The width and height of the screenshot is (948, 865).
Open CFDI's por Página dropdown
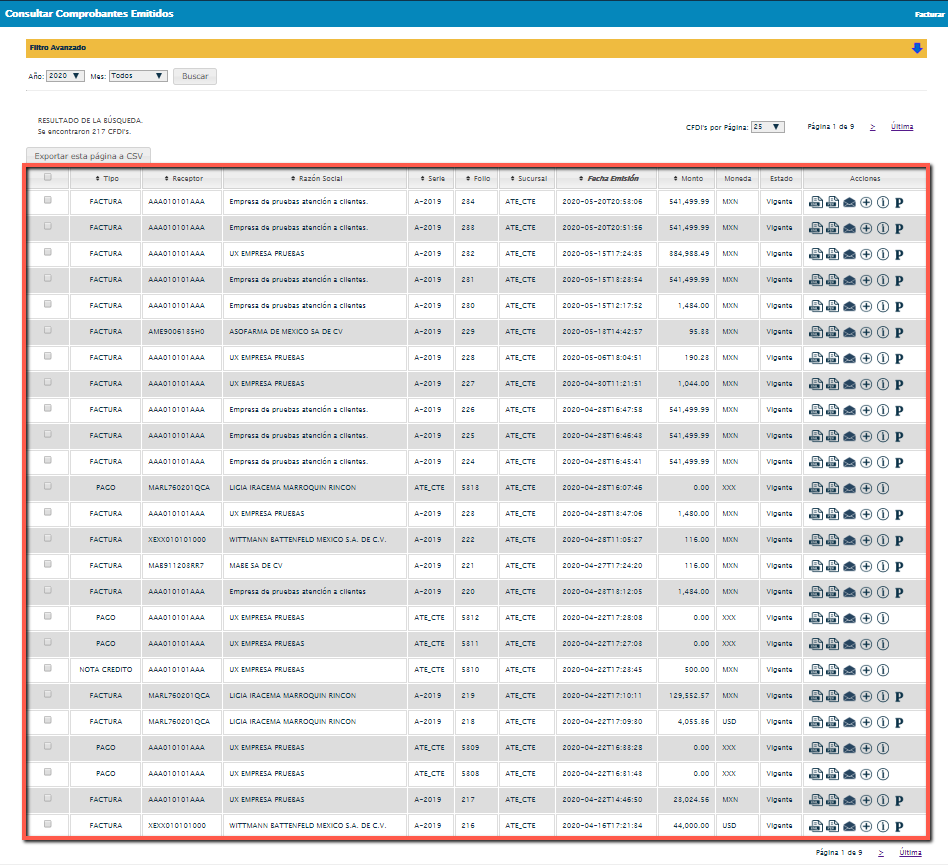(x=768, y=127)
